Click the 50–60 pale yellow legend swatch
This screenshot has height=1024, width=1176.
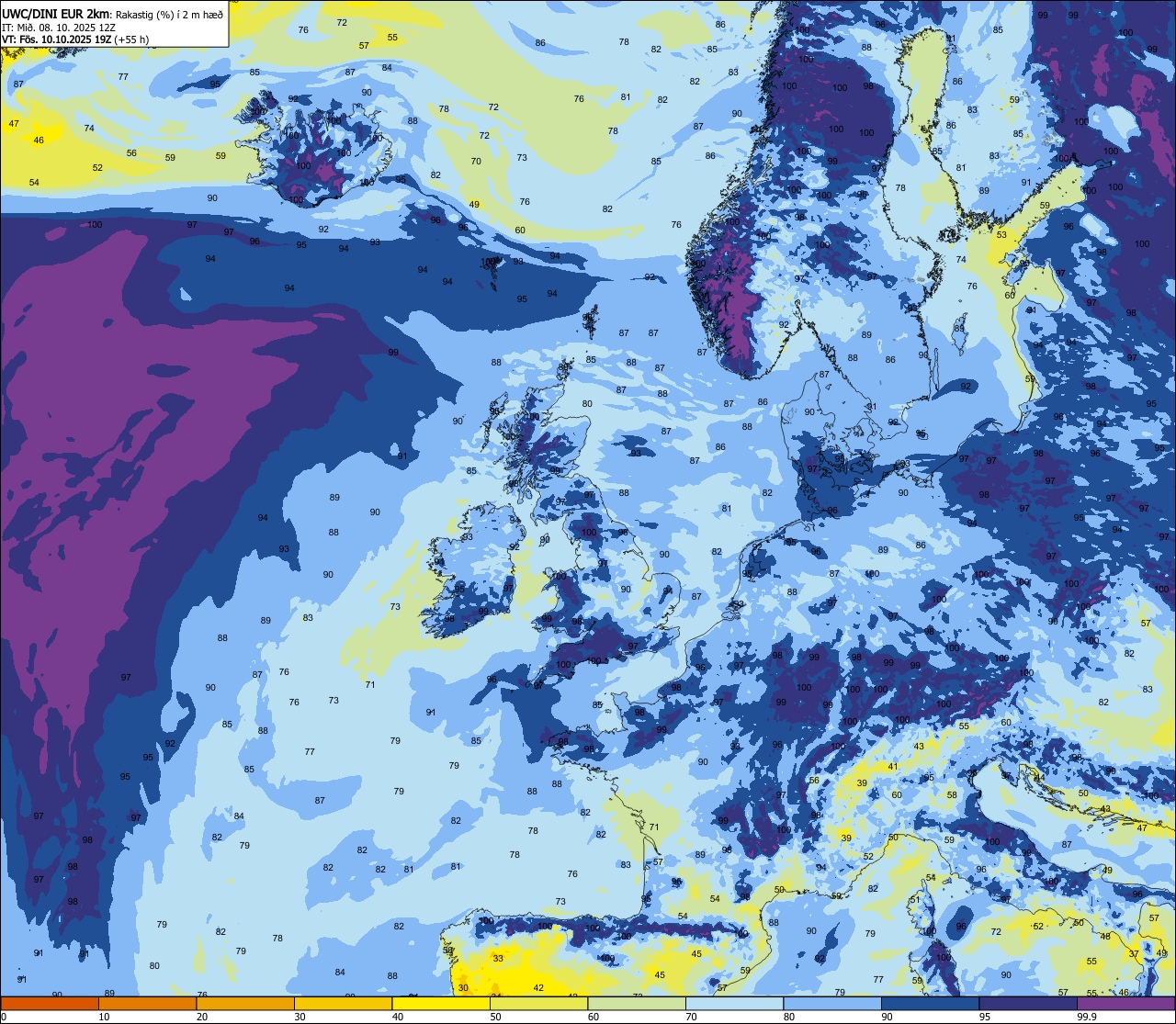(x=538, y=1004)
